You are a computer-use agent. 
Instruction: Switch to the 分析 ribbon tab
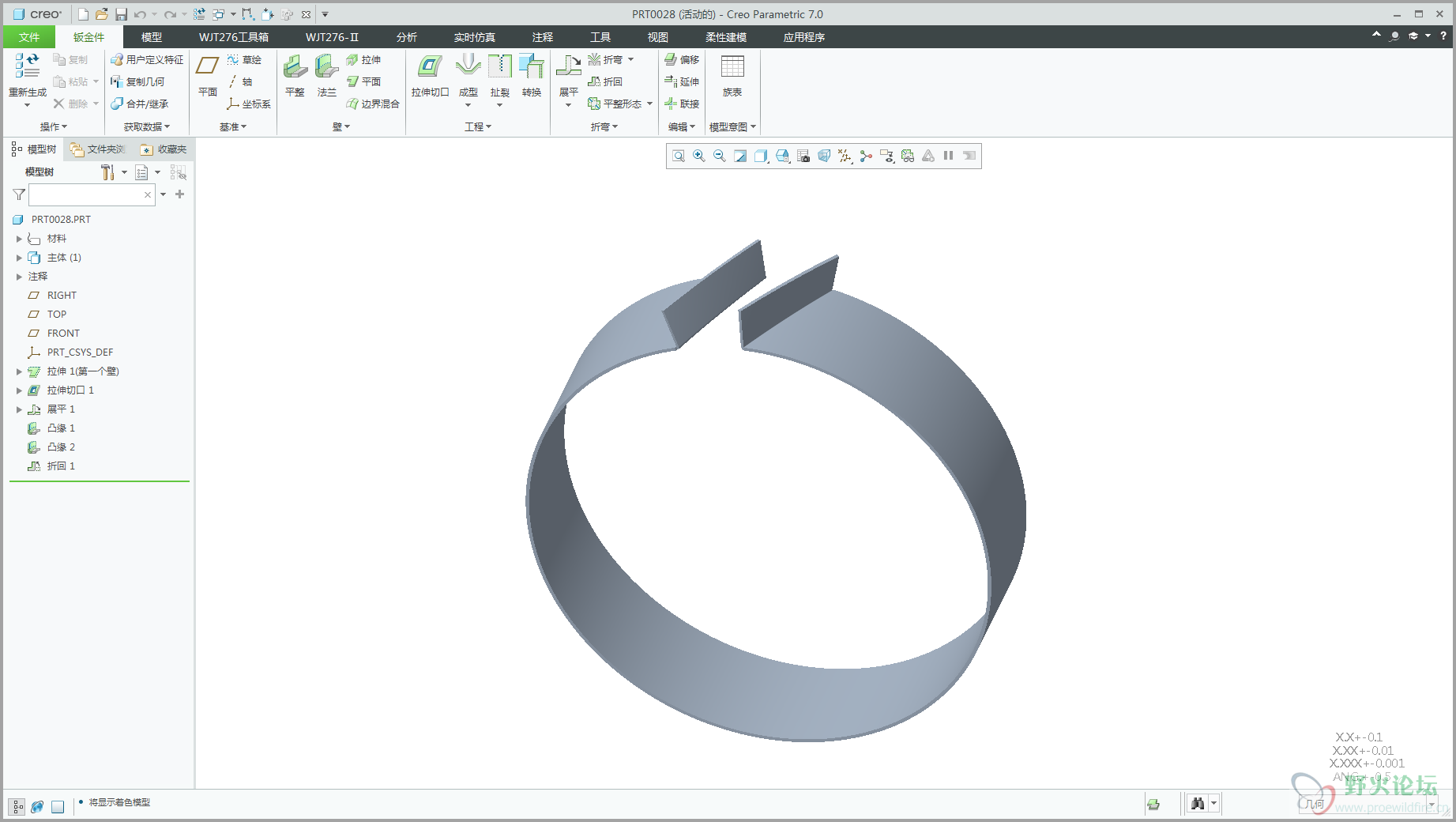(407, 37)
